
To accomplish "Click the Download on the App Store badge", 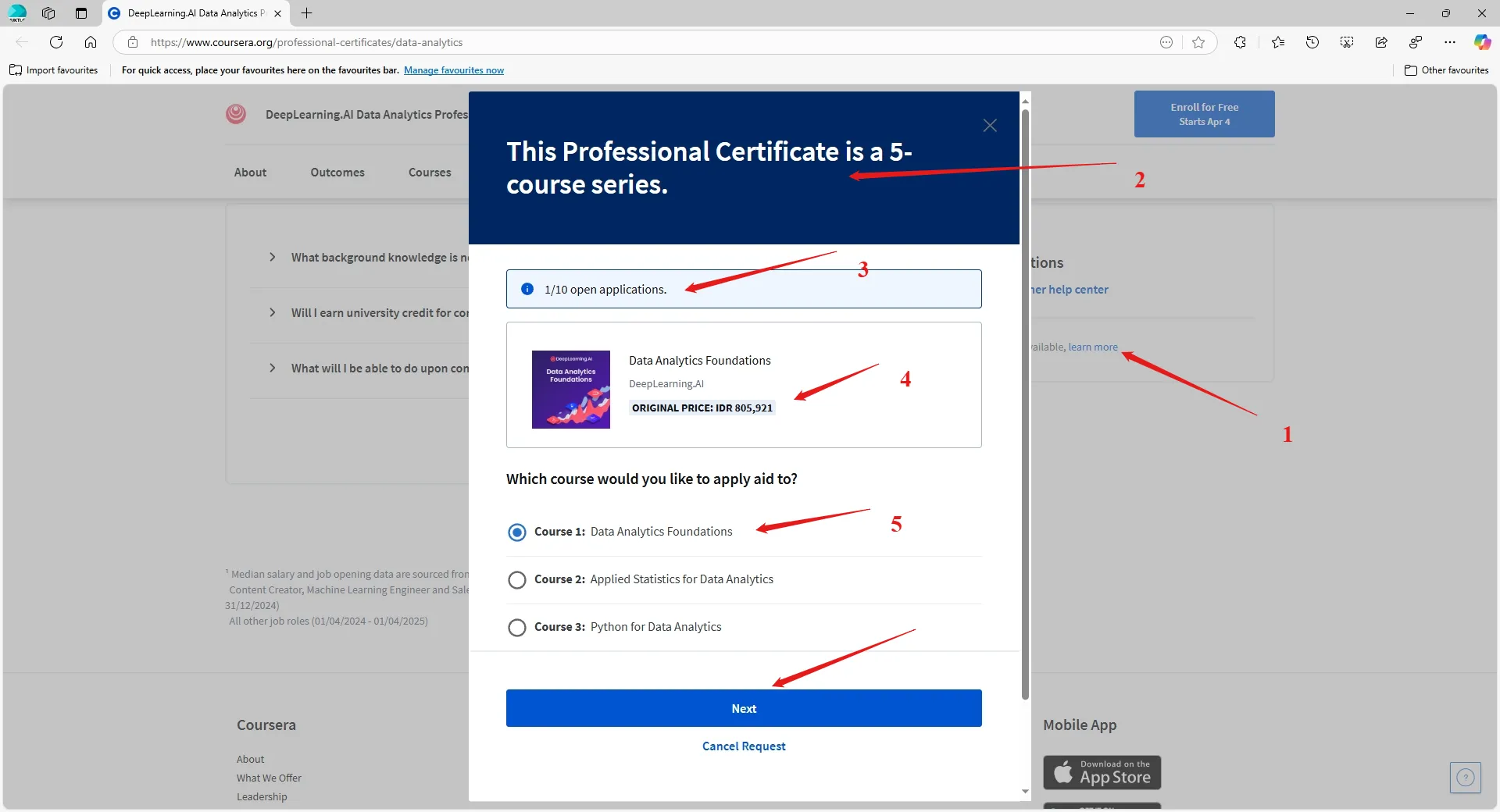I will click(1102, 772).
